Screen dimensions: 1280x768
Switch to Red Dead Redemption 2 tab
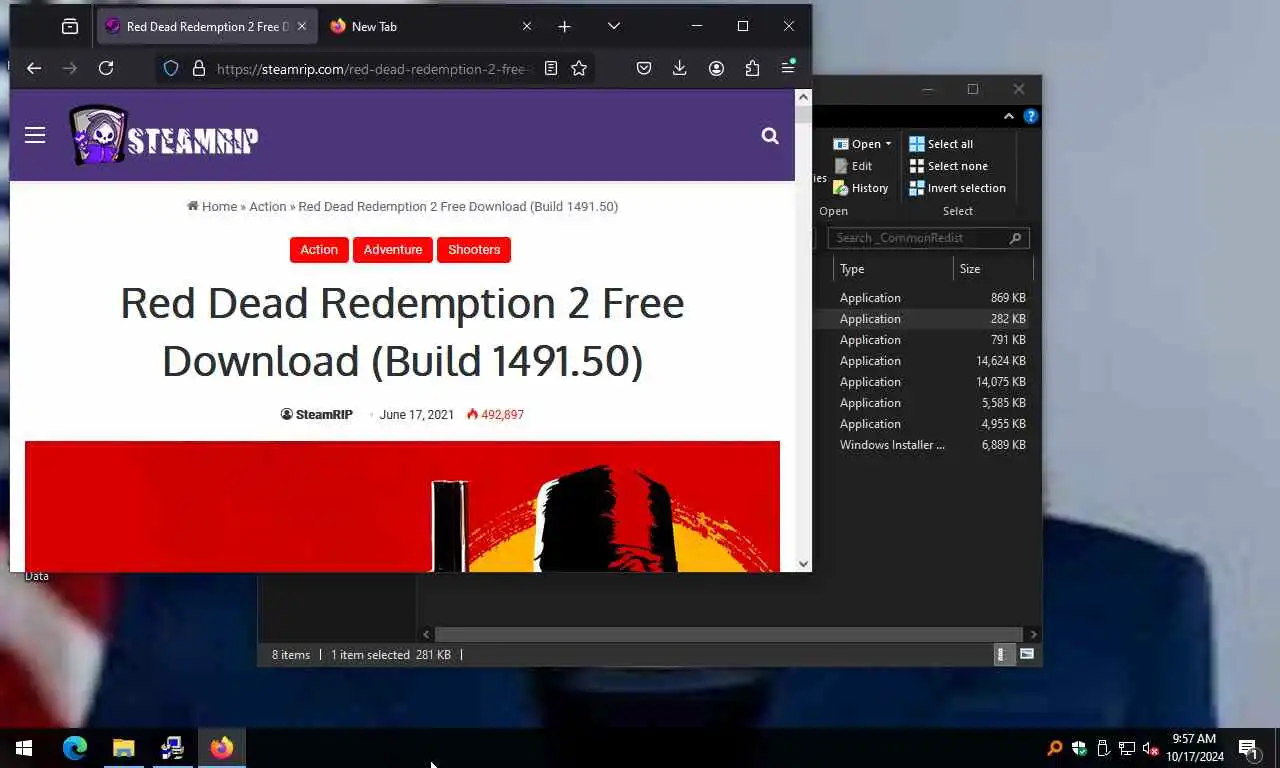[207, 27]
